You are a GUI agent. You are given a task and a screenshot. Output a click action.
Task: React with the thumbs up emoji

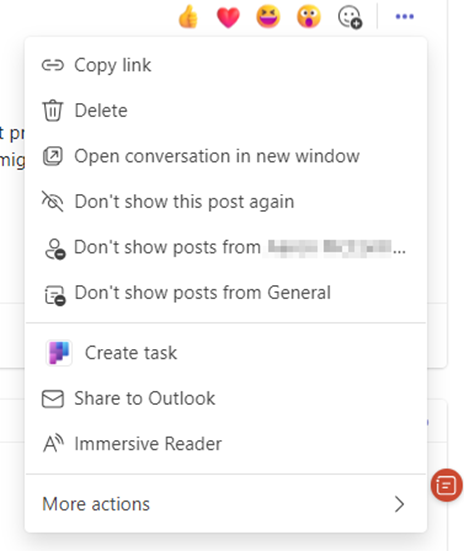pos(188,17)
